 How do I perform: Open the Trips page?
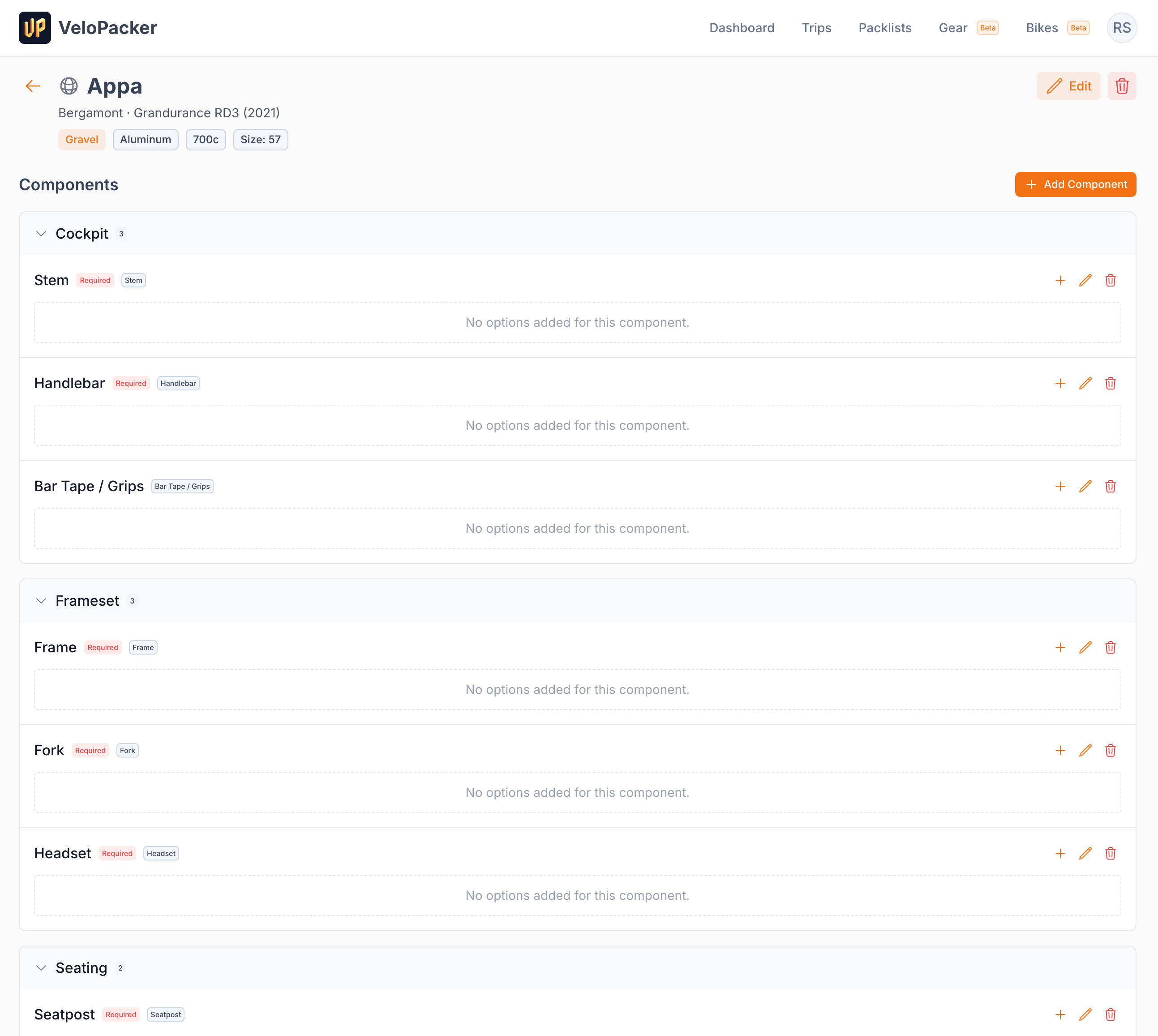click(816, 28)
